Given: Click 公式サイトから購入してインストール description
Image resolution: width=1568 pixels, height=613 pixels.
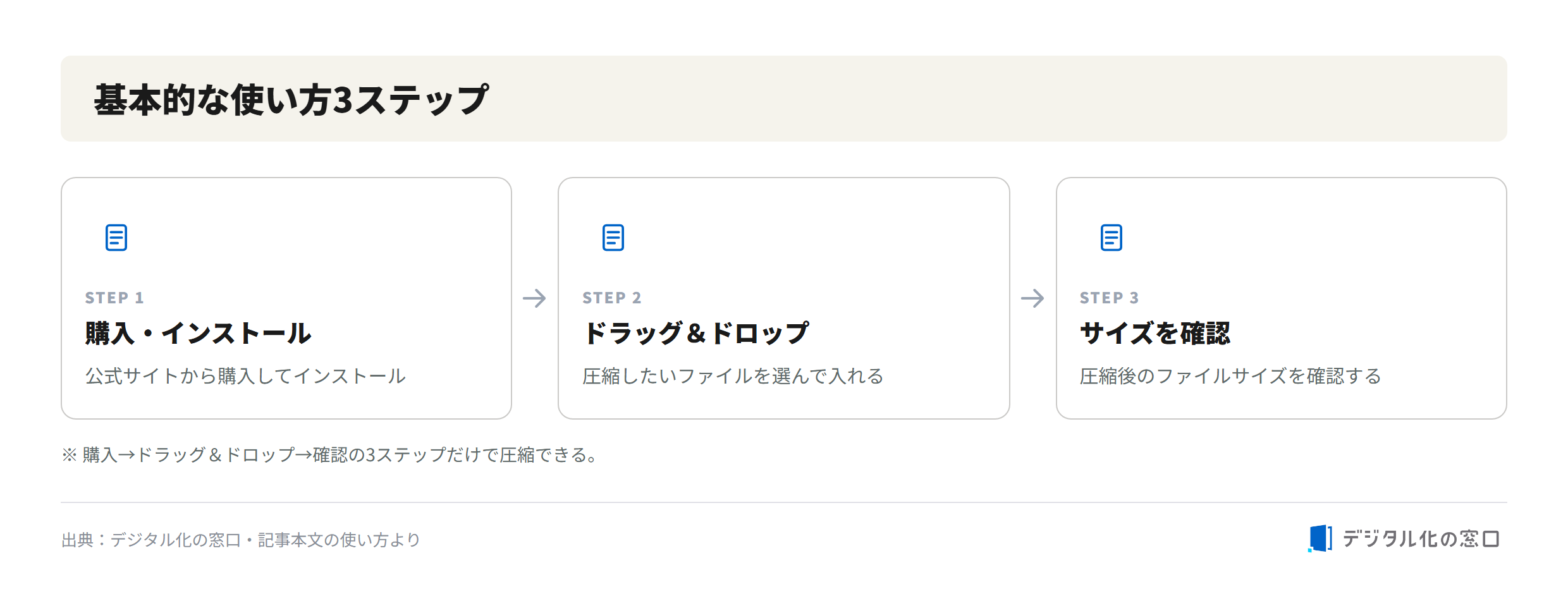Looking at the screenshot, I should pyautogui.click(x=245, y=376).
